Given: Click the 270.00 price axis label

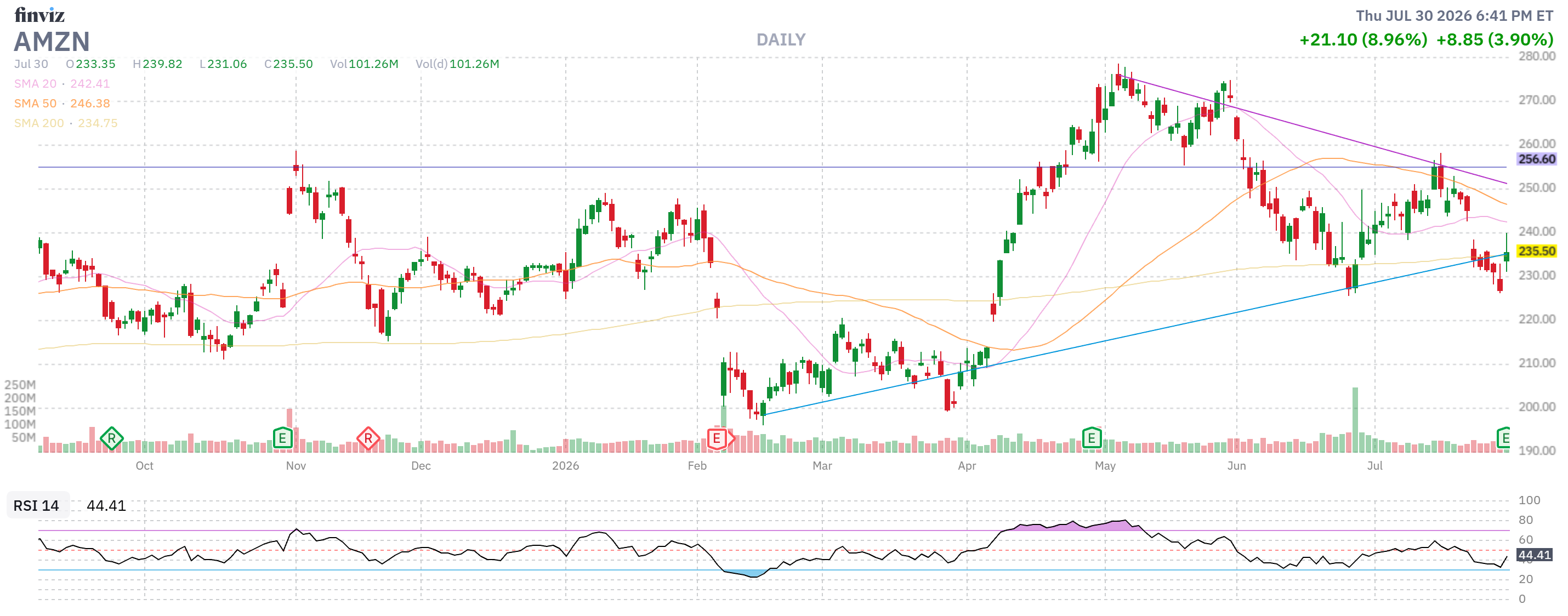Looking at the screenshot, I should (x=1536, y=100).
